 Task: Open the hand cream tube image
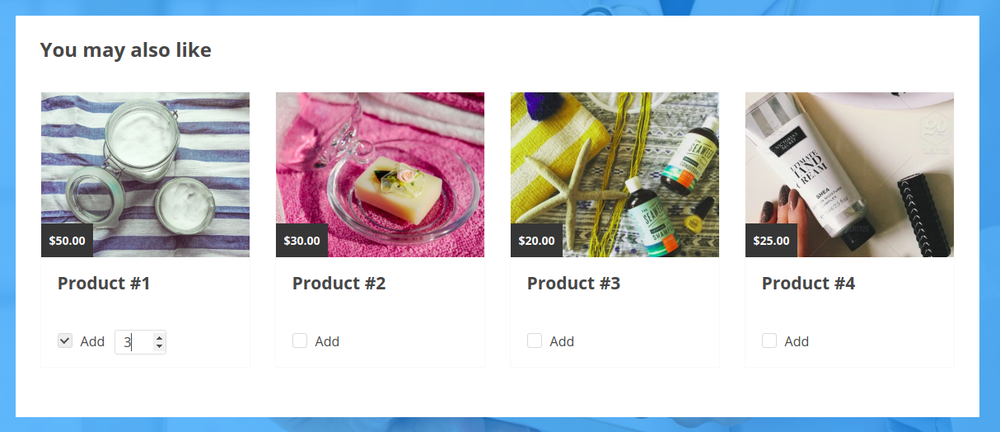pyautogui.click(x=849, y=175)
